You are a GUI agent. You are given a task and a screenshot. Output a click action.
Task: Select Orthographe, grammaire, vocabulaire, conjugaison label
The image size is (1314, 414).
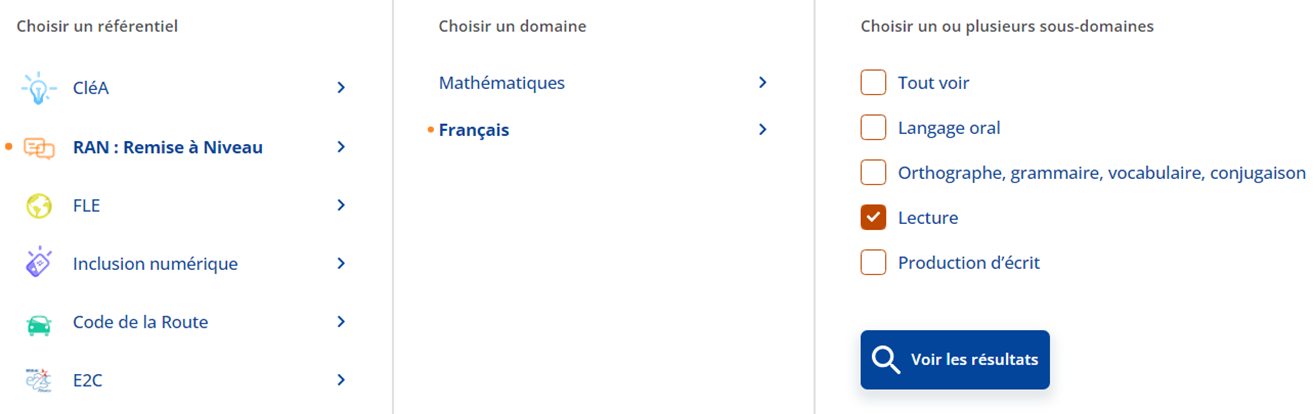coord(1102,173)
